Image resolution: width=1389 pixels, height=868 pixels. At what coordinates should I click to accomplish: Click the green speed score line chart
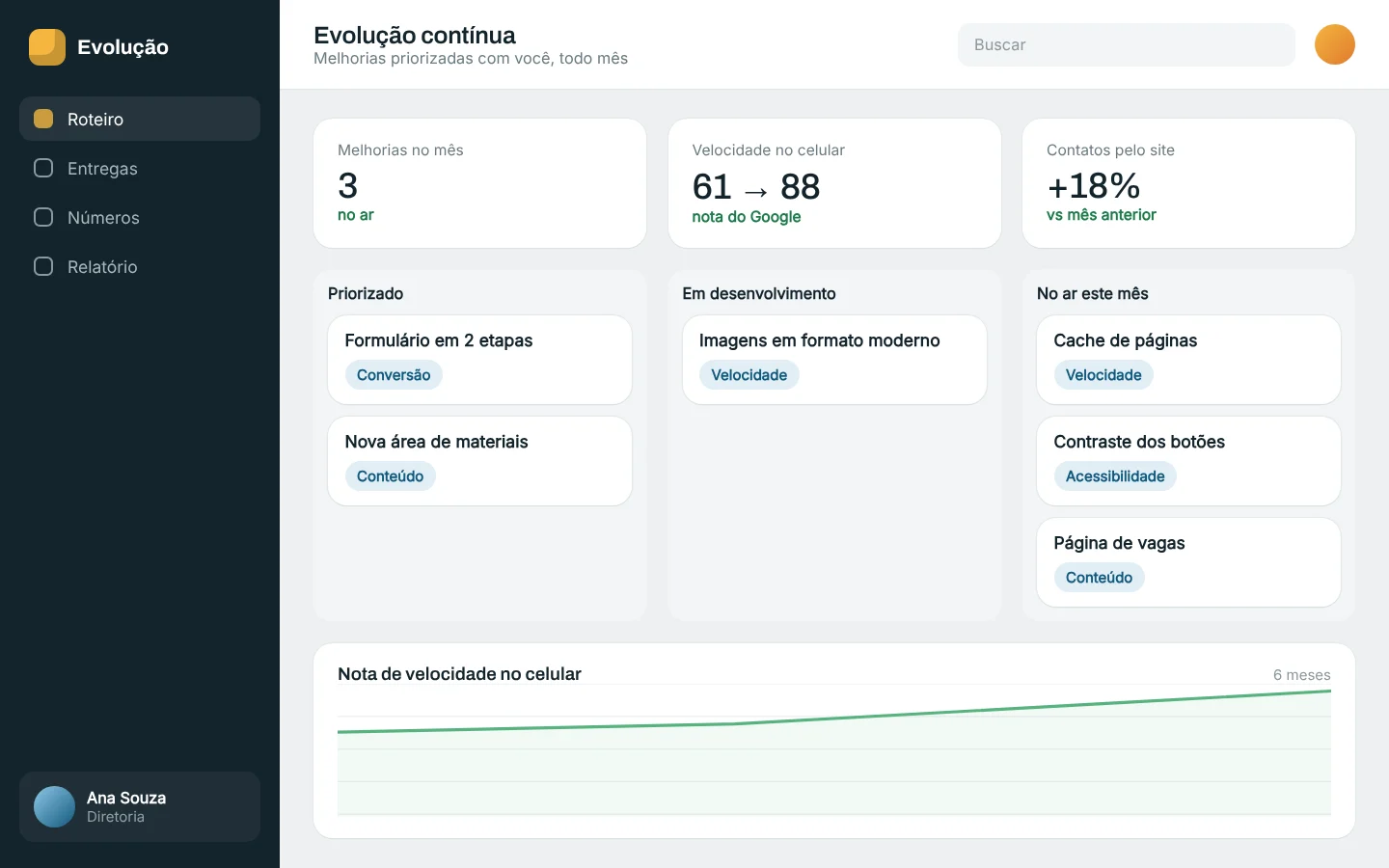click(x=834, y=750)
